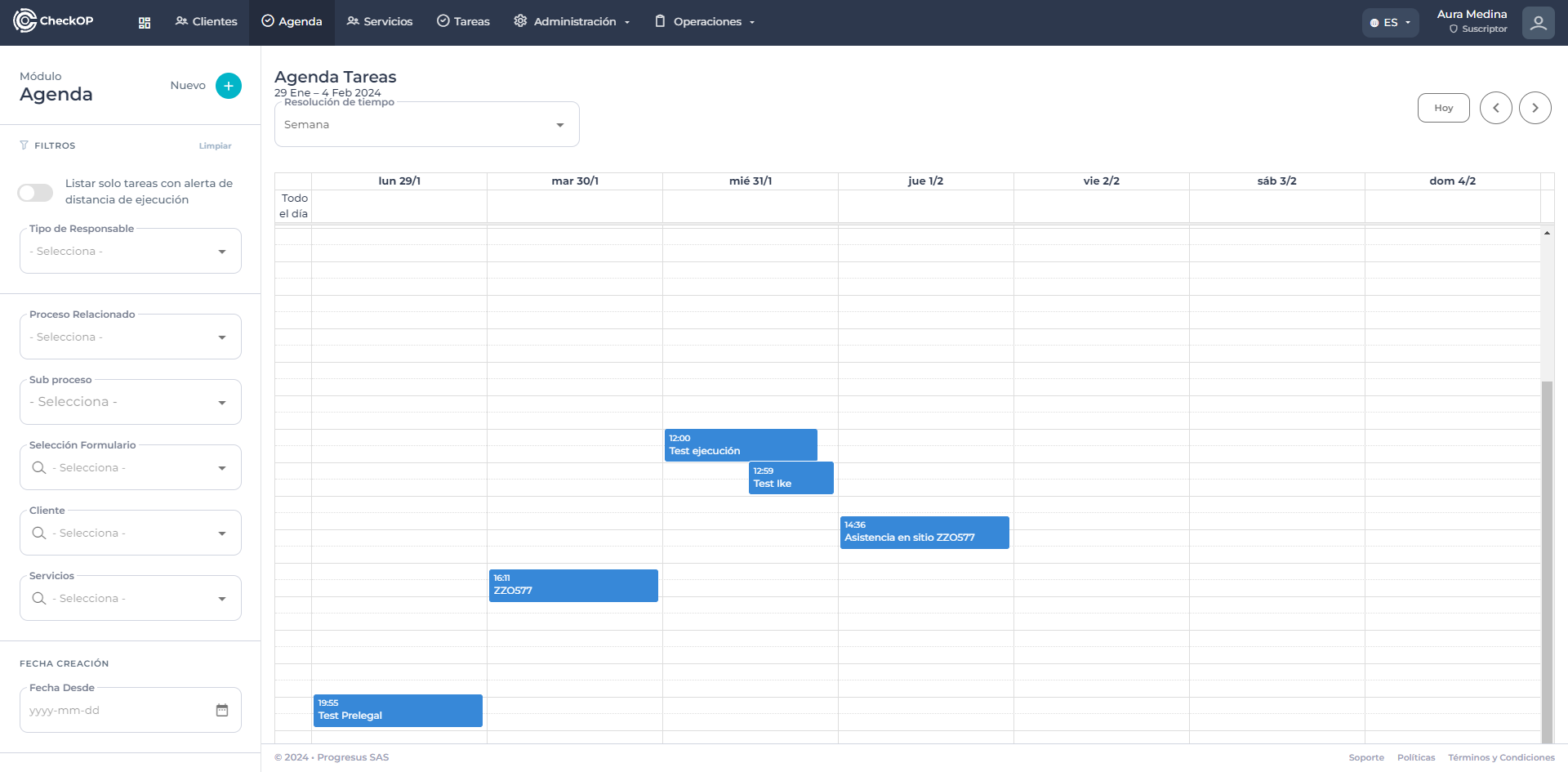Click jue 1/2 column header
Screen dimensions: 1568x772
point(926,181)
